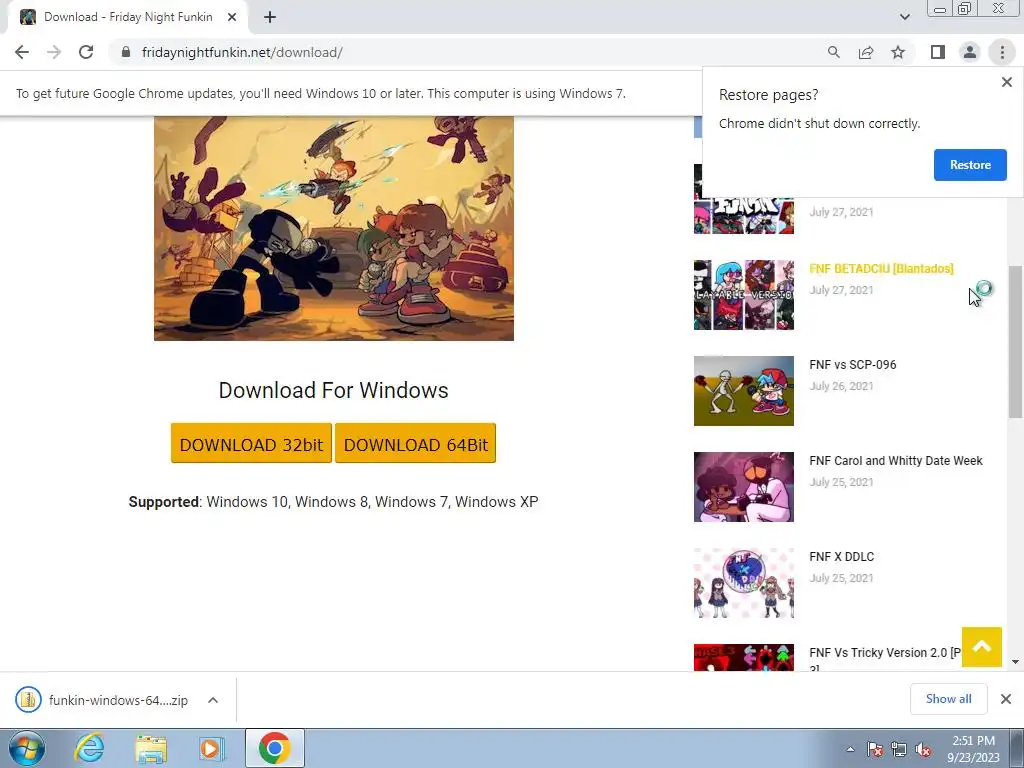Open Windows Media Player from the taskbar
This screenshot has width=1024, height=768.
pyautogui.click(x=211, y=748)
